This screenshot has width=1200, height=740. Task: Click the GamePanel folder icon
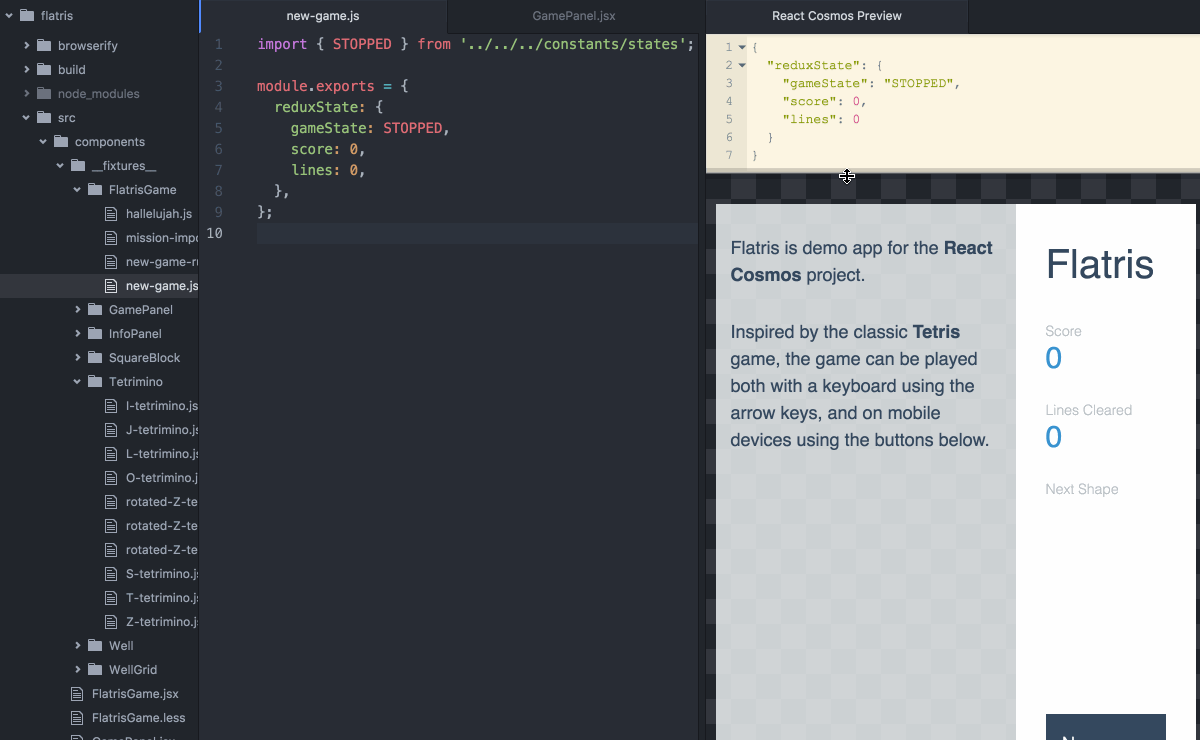(x=94, y=310)
